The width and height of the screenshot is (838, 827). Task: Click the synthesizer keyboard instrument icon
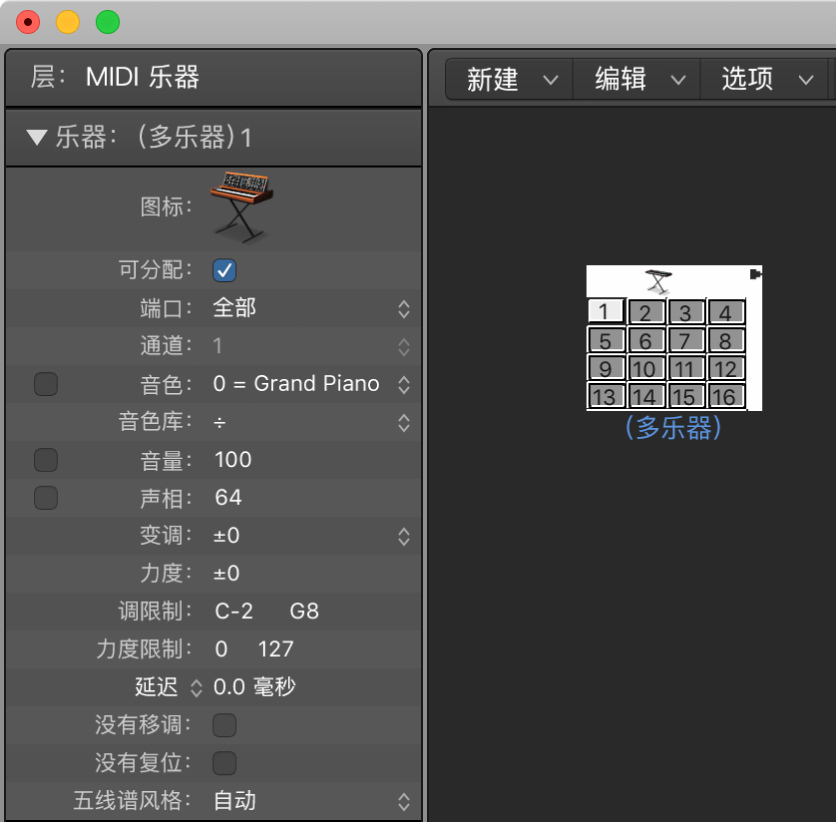coord(240,202)
